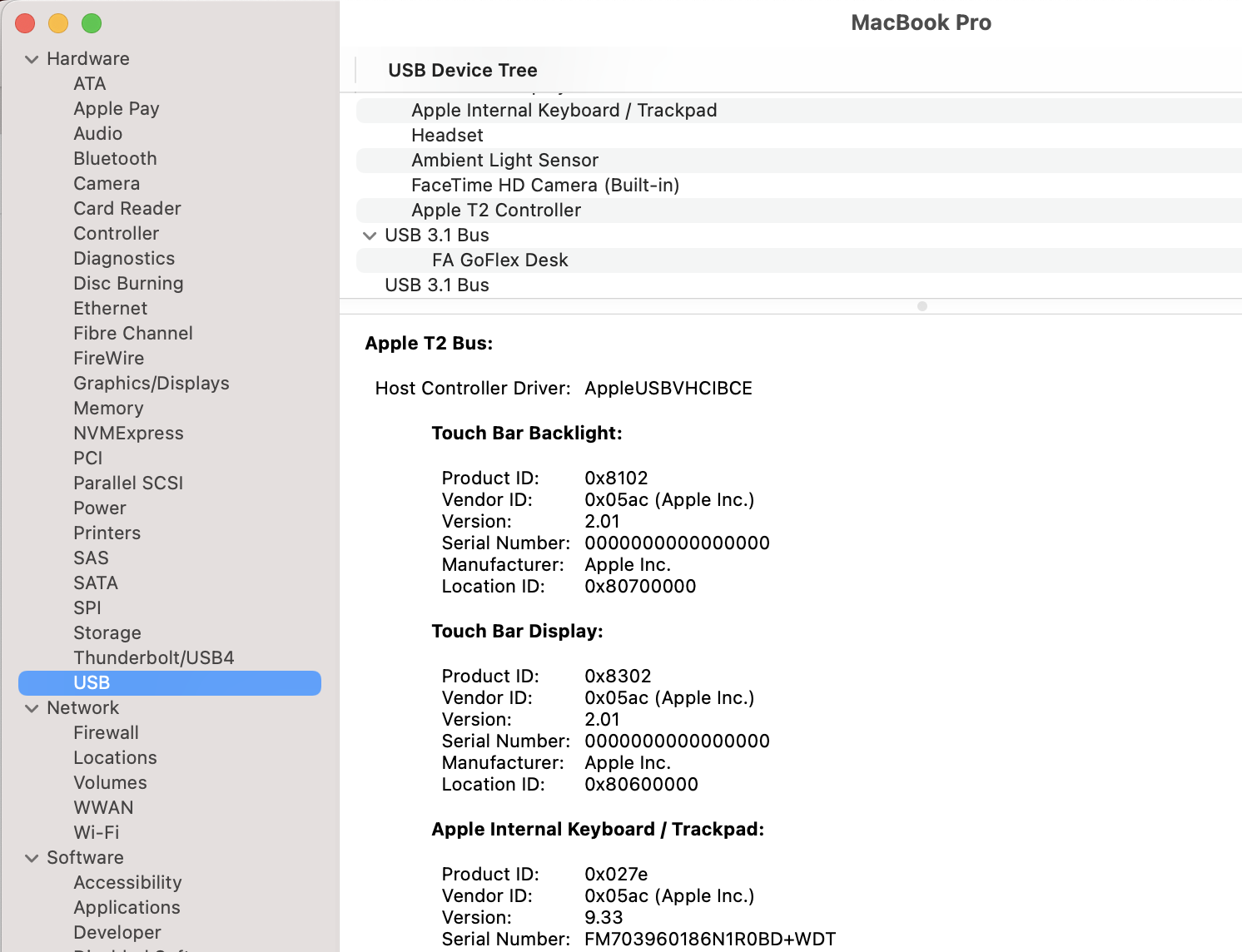Select Wi-Fi under Network
The width and height of the screenshot is (1242, 952).
(96, 832)
